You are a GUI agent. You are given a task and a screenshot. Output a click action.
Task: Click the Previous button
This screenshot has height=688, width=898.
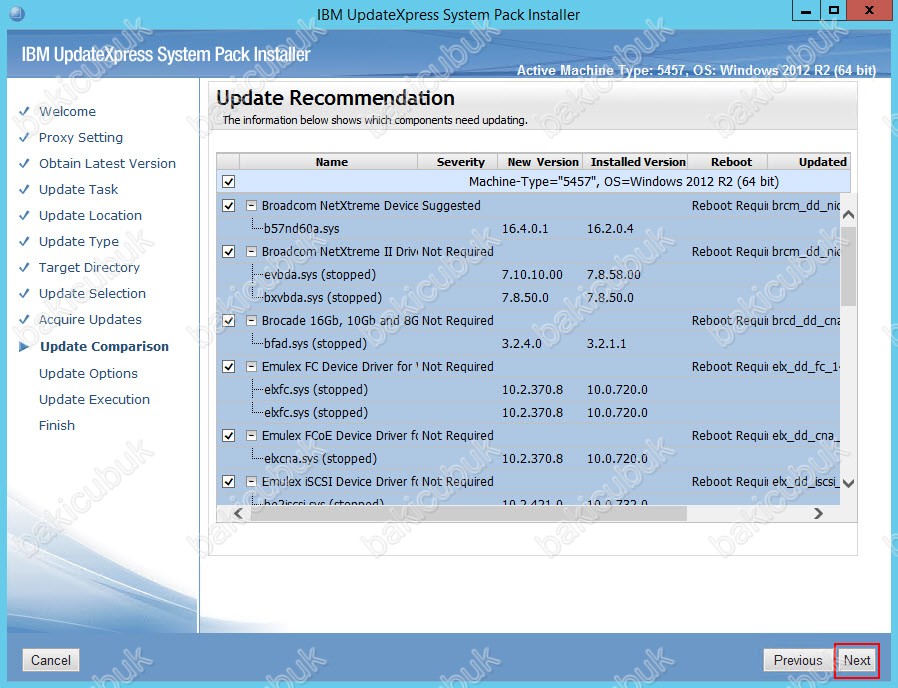coord(798,660)
